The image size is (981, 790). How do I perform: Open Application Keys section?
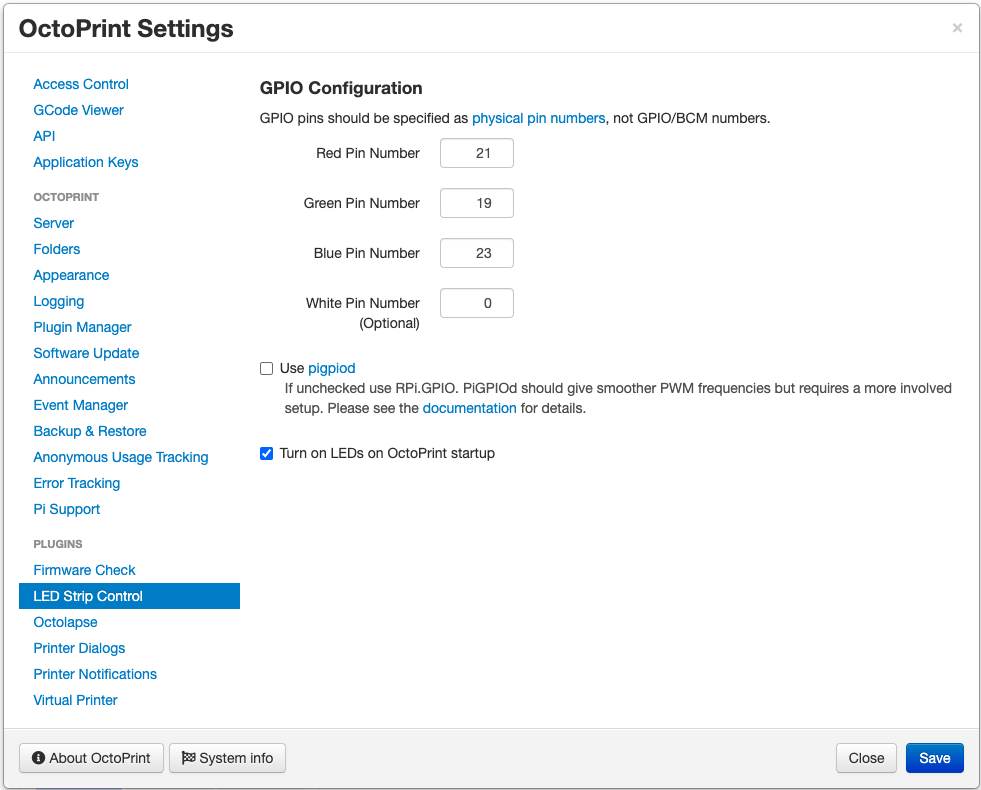[86, 162]
